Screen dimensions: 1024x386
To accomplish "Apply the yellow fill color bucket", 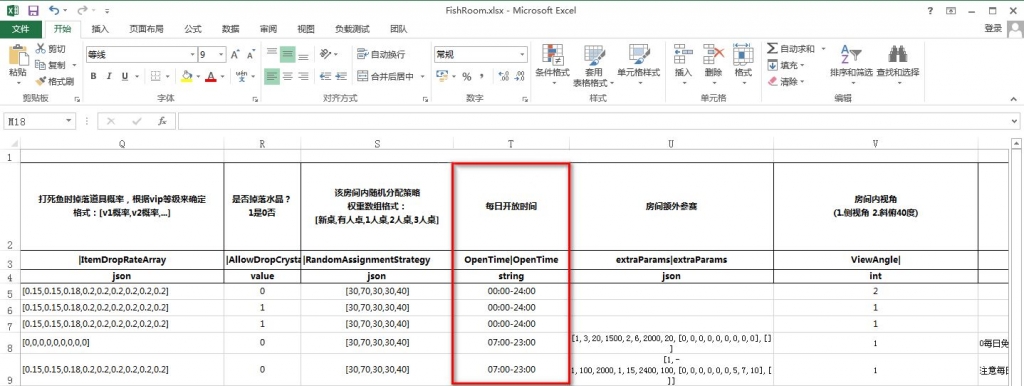I will tap(187, 76).
